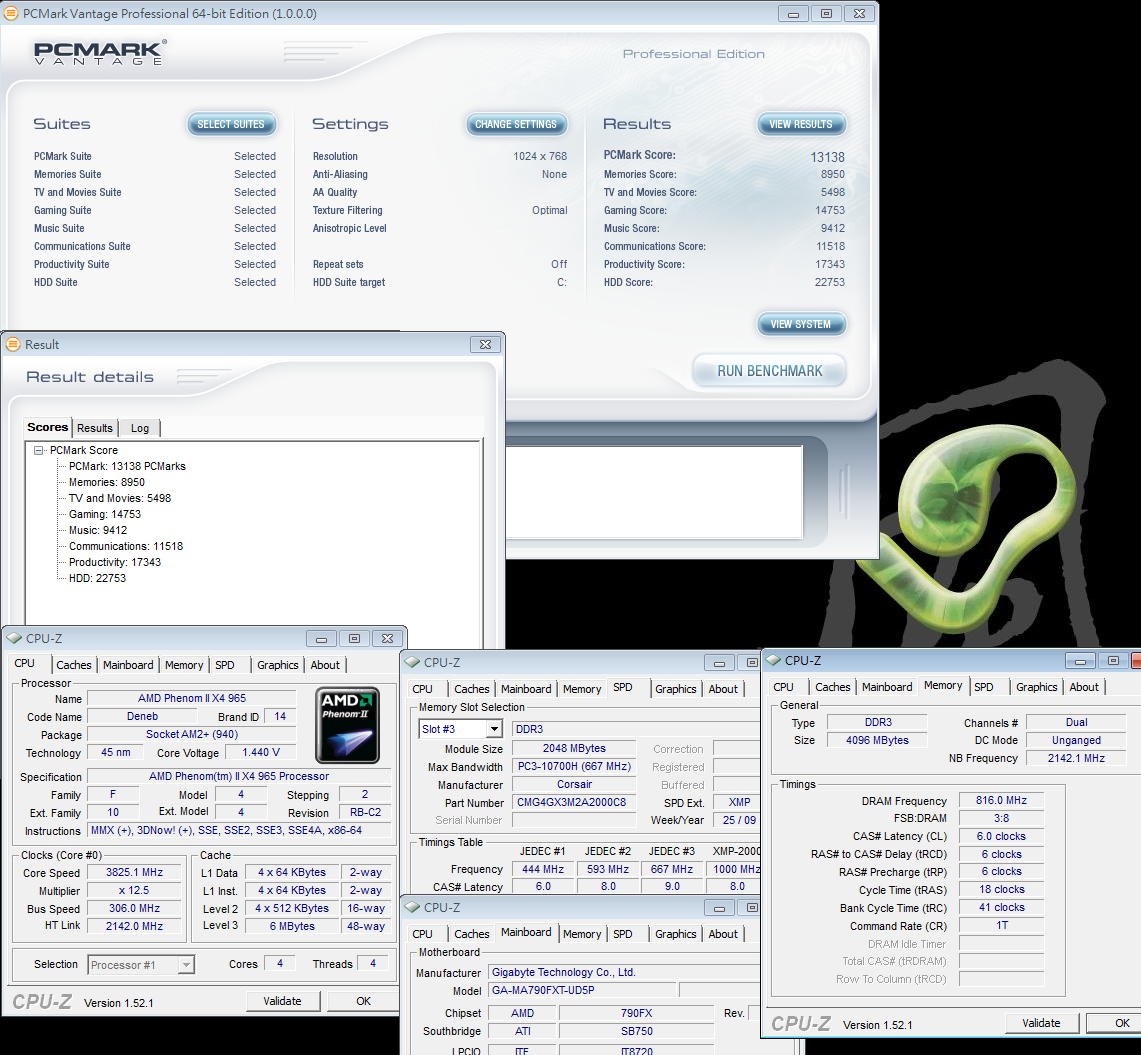Minimize the SPD CPU-Z window
The width and height of the screenshot is (1141, 1055).
tap(719, 663)
